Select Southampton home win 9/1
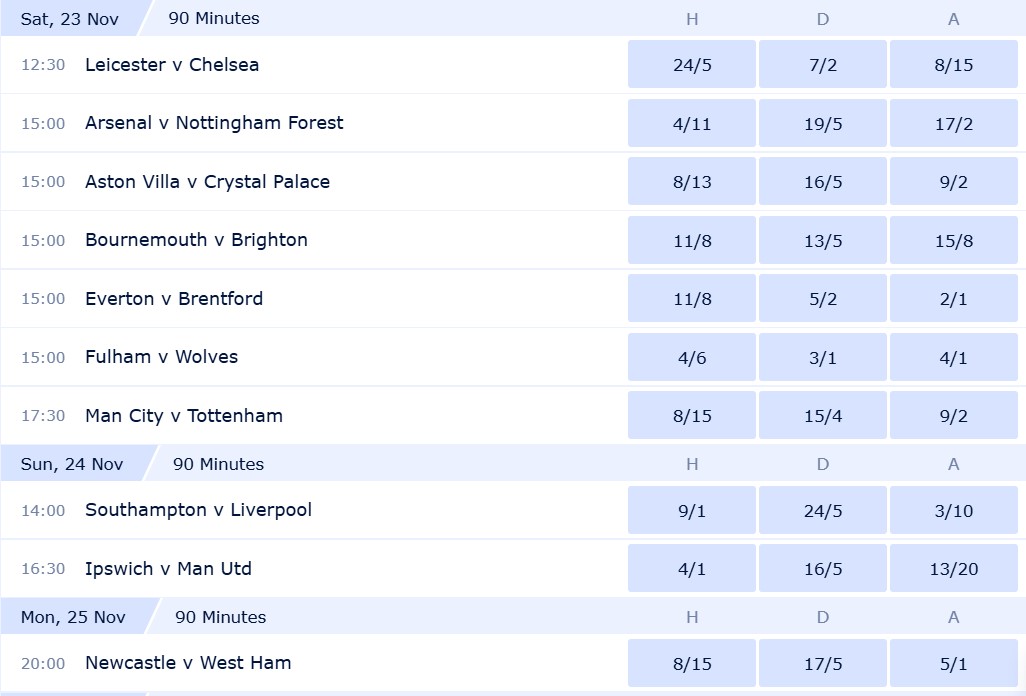Viewport: 1026px width, 696px height. coord(692,510)
